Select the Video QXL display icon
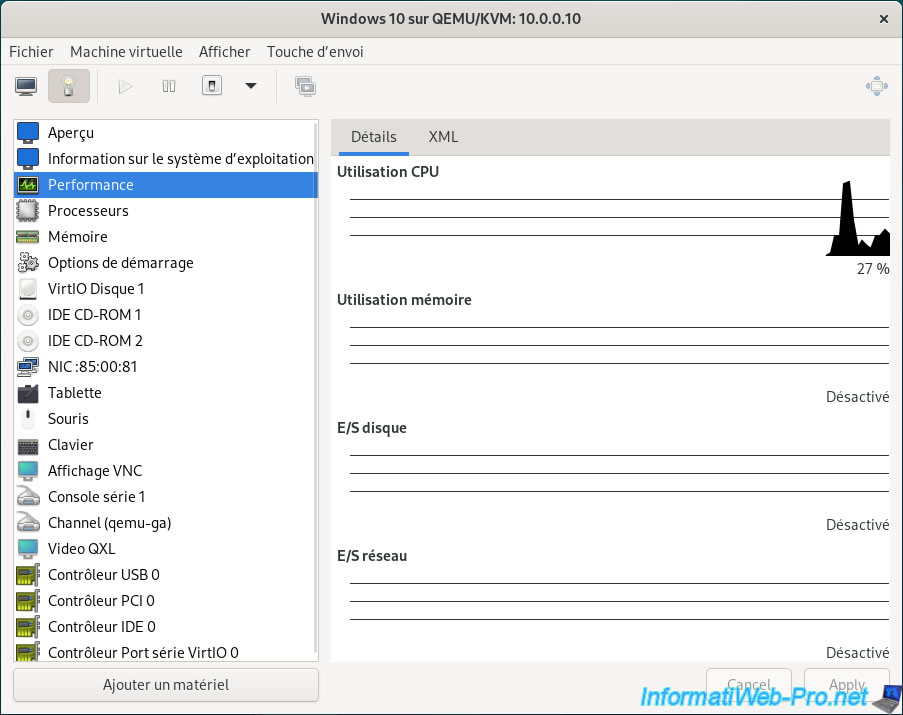Image resolution: width=903 pixels, height=715 pixels. pyautogui.click(x=28, y=549)
